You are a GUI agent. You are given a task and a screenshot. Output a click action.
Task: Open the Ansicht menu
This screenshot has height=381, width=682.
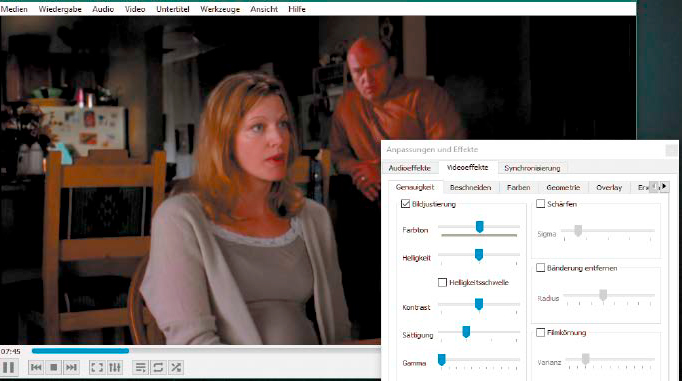click(264, 9)
